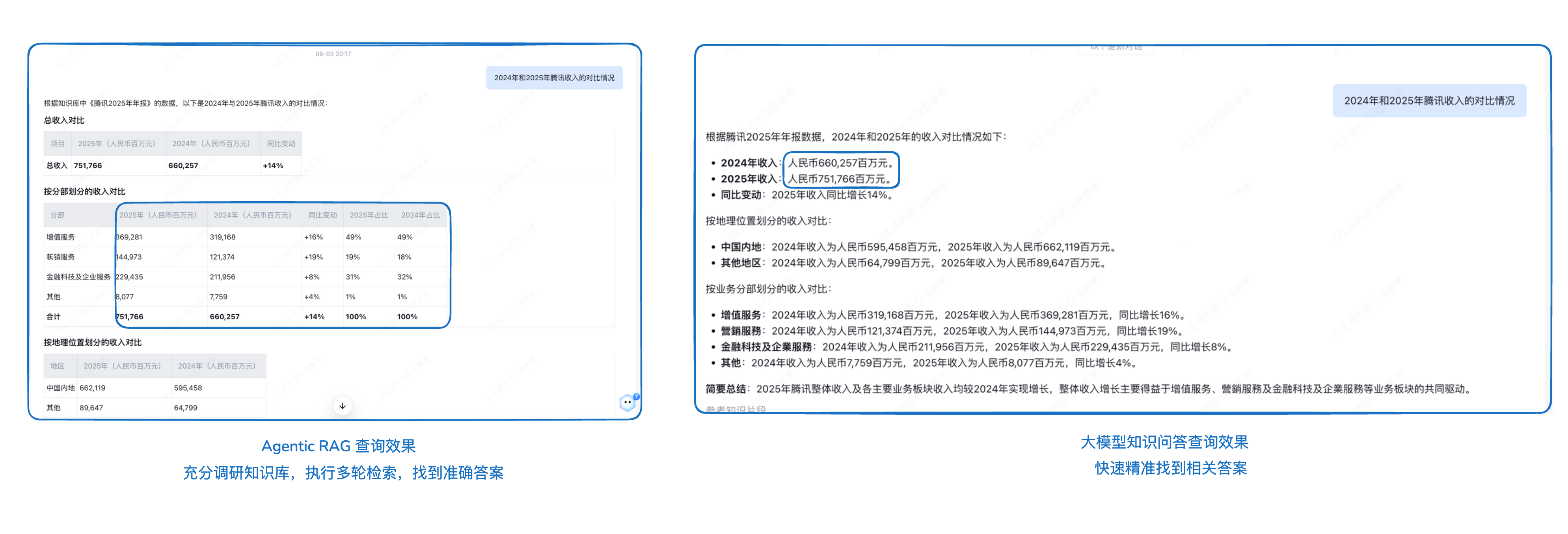Click the bold 增值服务 bullet label in right chat
Screen dimensions: 1568x534
741,315
